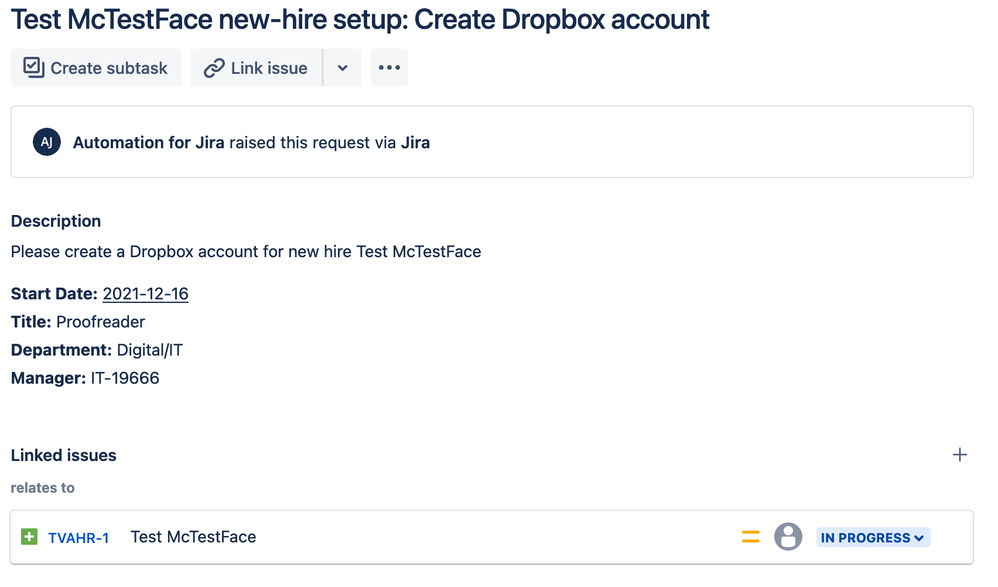
Task: Click the AJ Automation for Jira avatar
Action: (x=47, y=142)
